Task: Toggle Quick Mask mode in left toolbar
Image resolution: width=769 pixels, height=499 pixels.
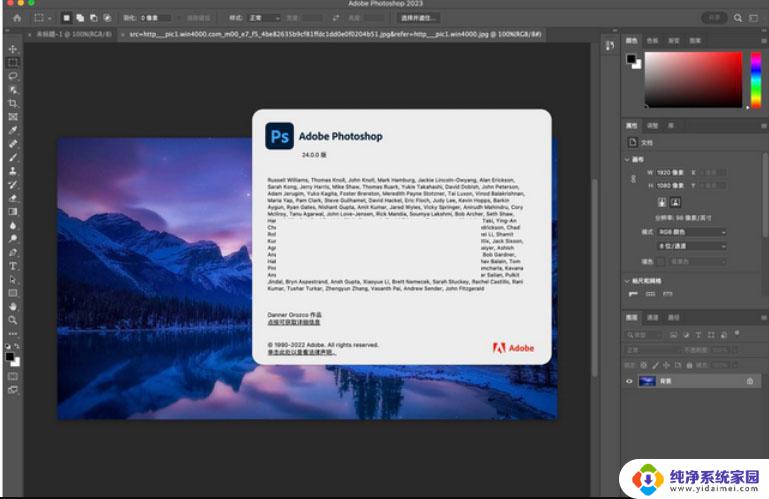Action: pyautogui.click(x=13, y=376)
